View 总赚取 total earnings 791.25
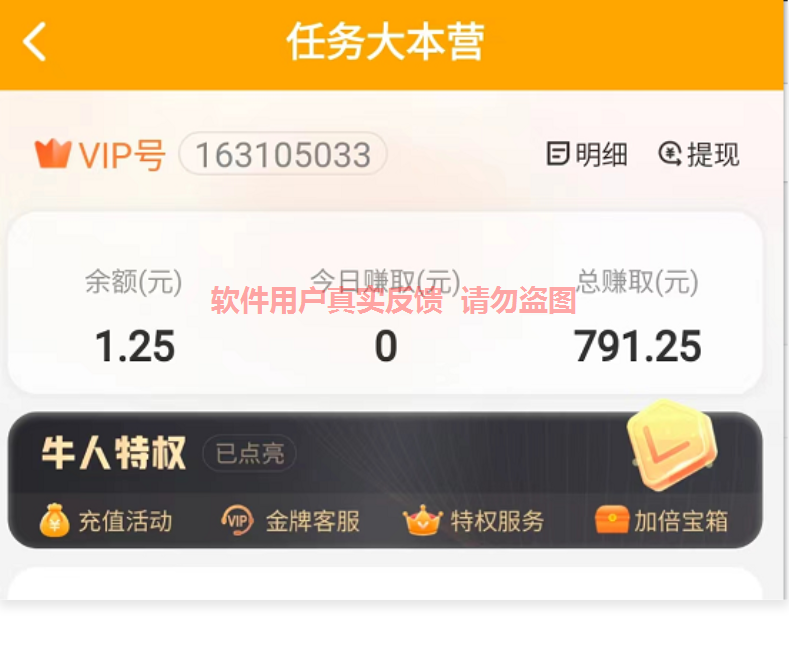The image size is (789, 655). pos(638,346)
